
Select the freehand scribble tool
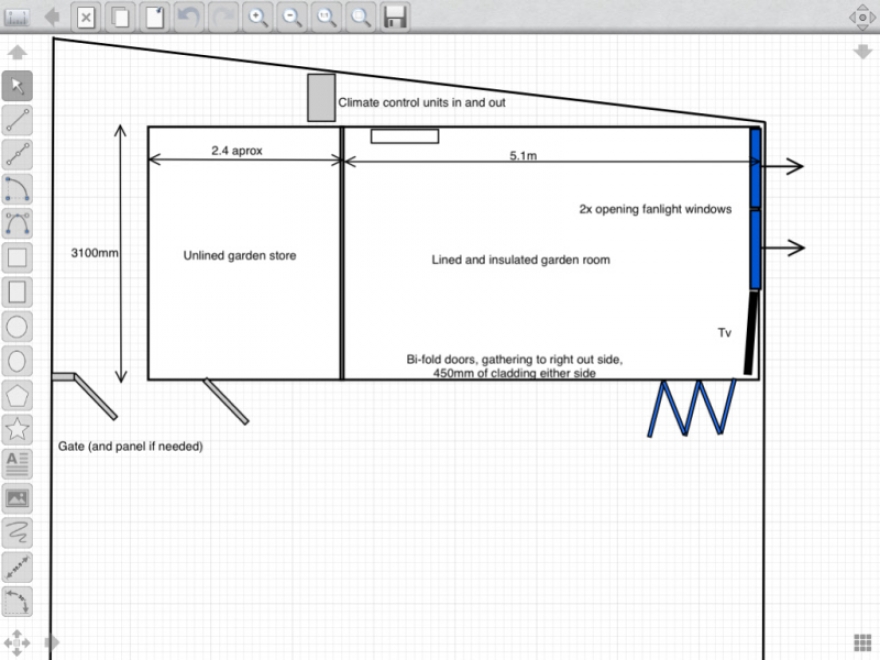coord(18,532)
